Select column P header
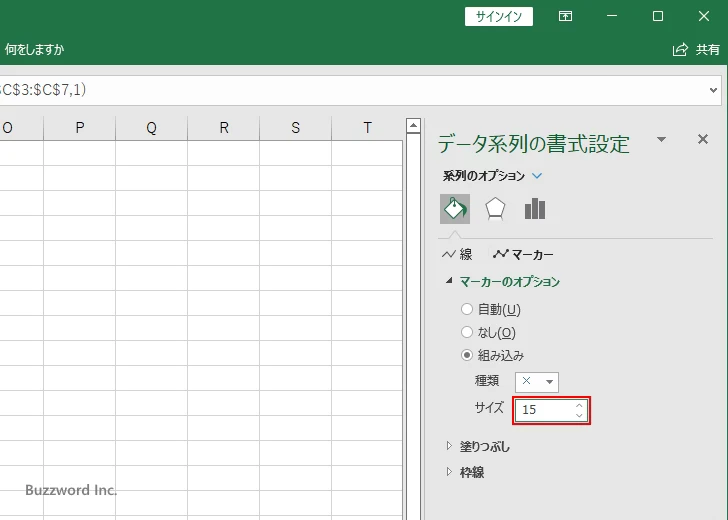728x520 pixels. coord(80,128)
